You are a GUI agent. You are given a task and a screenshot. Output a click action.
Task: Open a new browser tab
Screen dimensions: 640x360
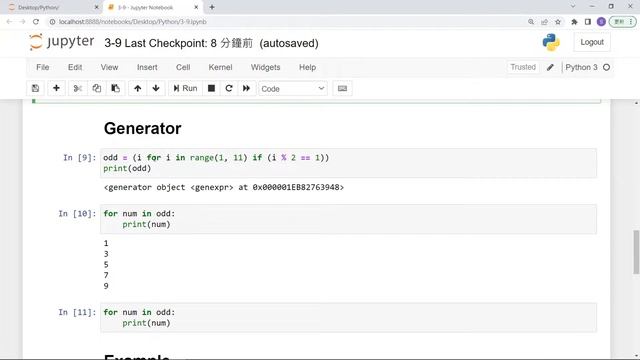212,7
